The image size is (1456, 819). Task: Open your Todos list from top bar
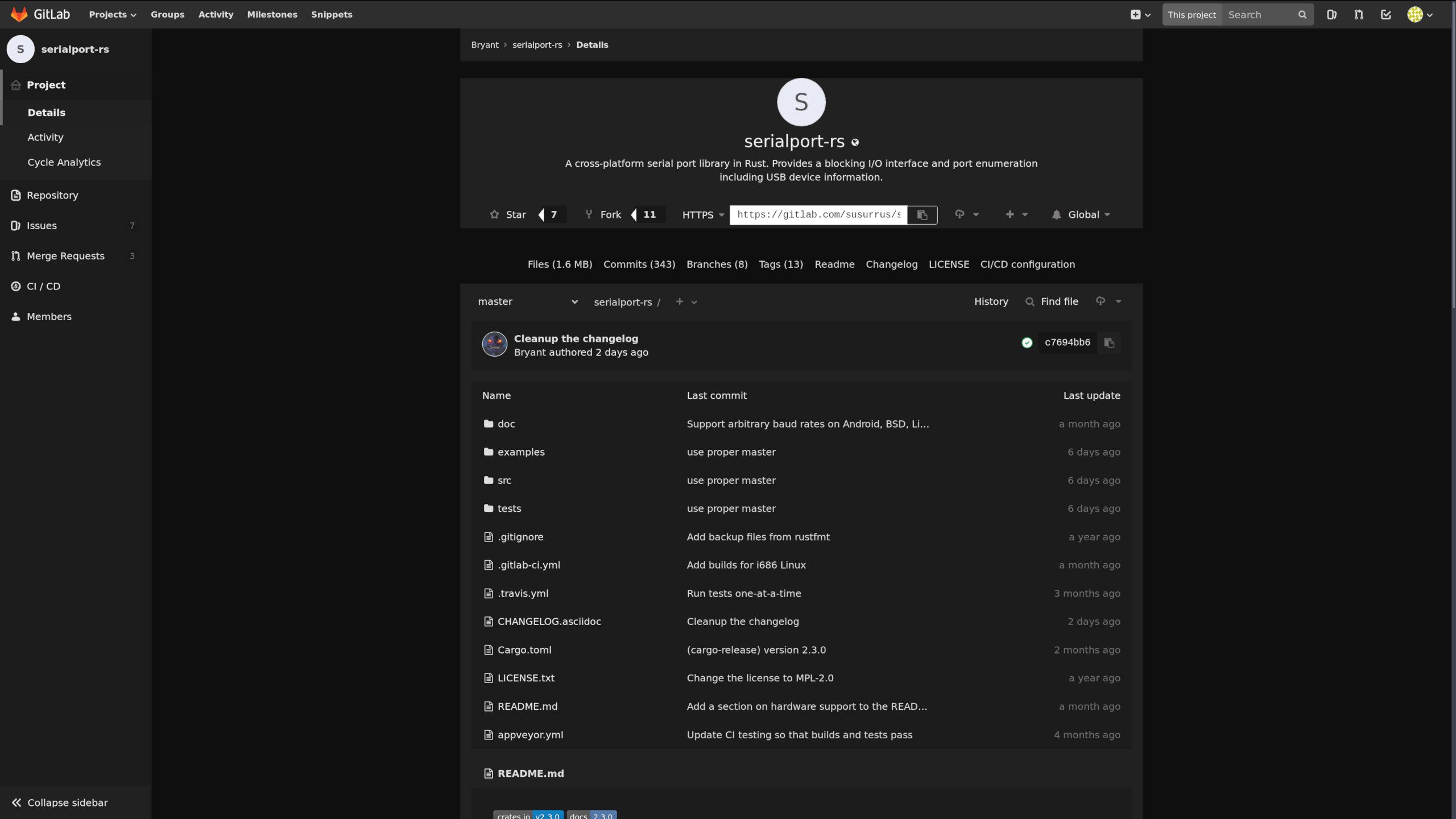tap(1386, 14)
